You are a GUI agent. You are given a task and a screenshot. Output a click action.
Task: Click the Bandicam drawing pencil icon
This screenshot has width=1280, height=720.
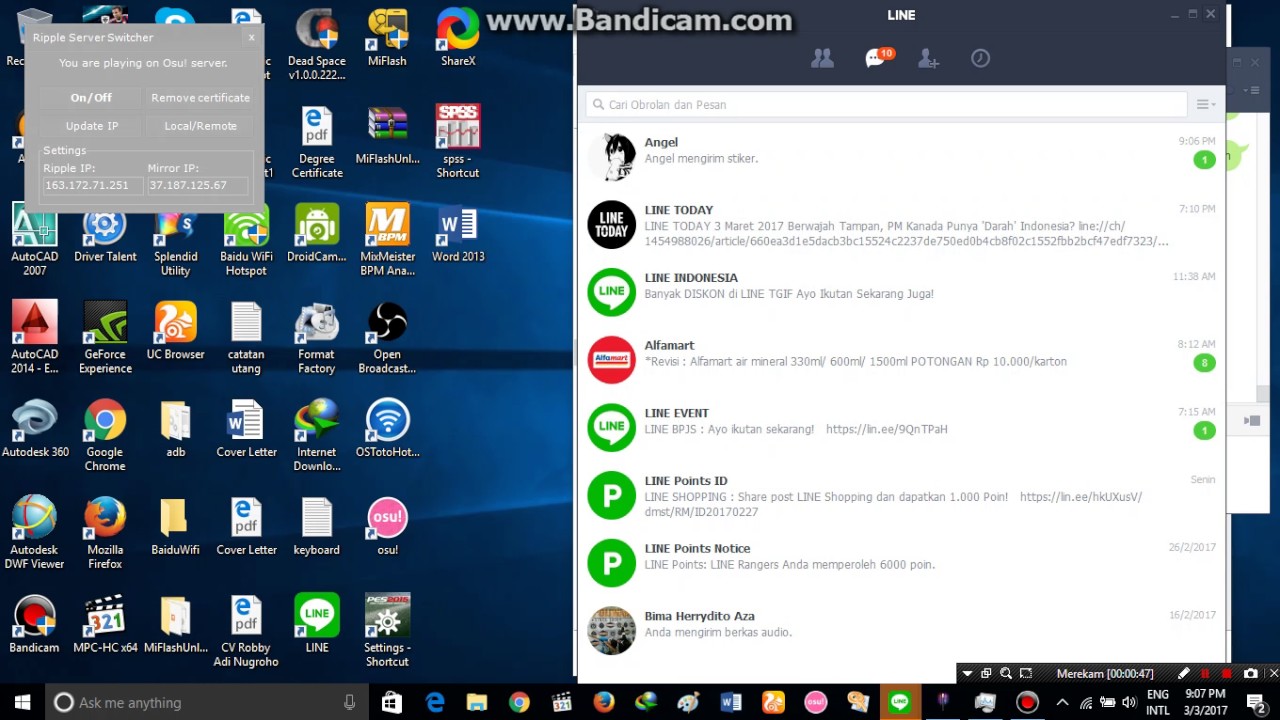(x=1183, y=673)
